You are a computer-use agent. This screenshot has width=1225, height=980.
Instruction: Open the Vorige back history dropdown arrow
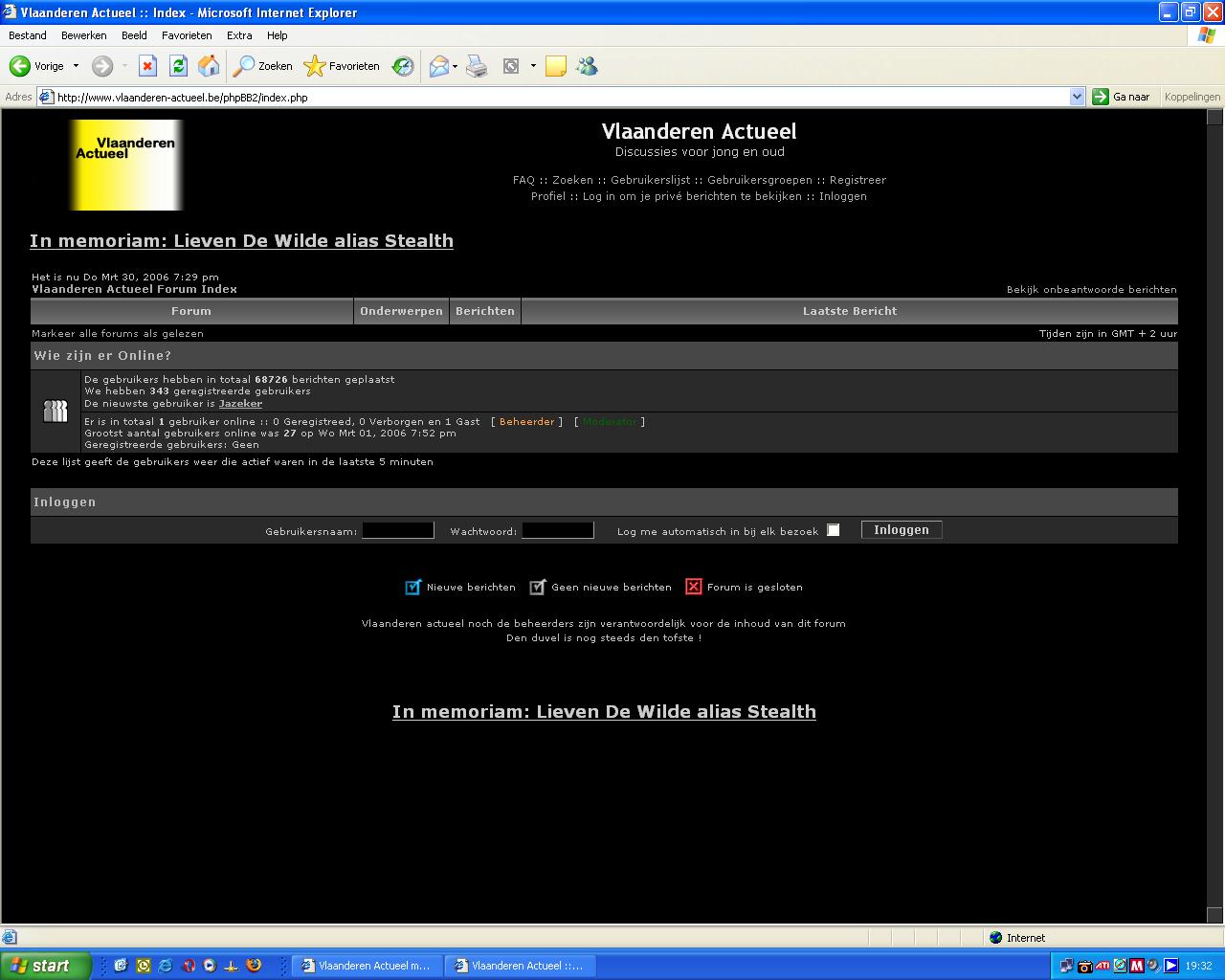click(x=76, y=66)
